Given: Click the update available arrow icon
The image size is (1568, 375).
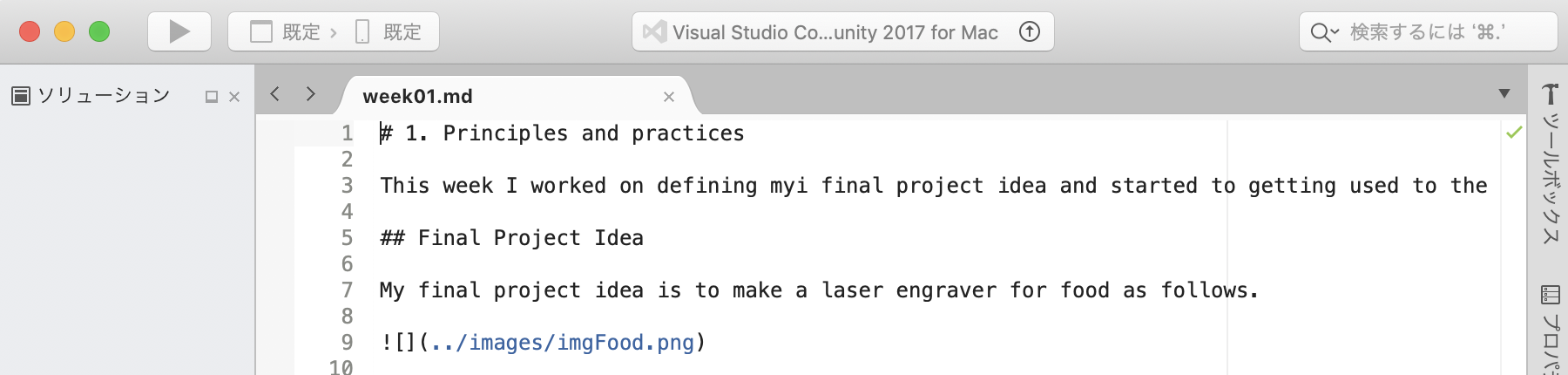Looking at the screenshot, I should 1030,32.
